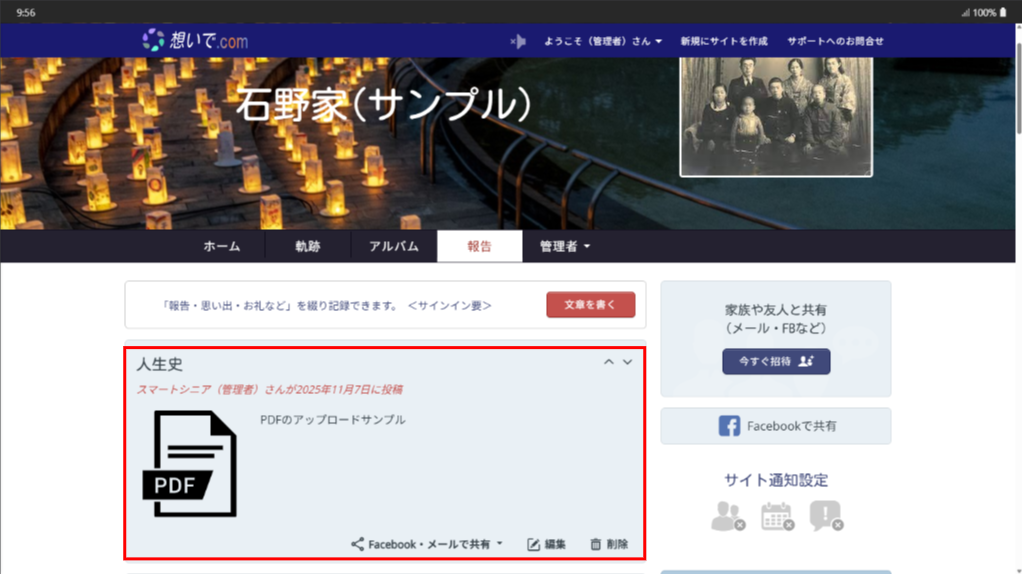Click the sound icon in header
This screenshot has width=1022, height=574.
click(x=517, y=41)
